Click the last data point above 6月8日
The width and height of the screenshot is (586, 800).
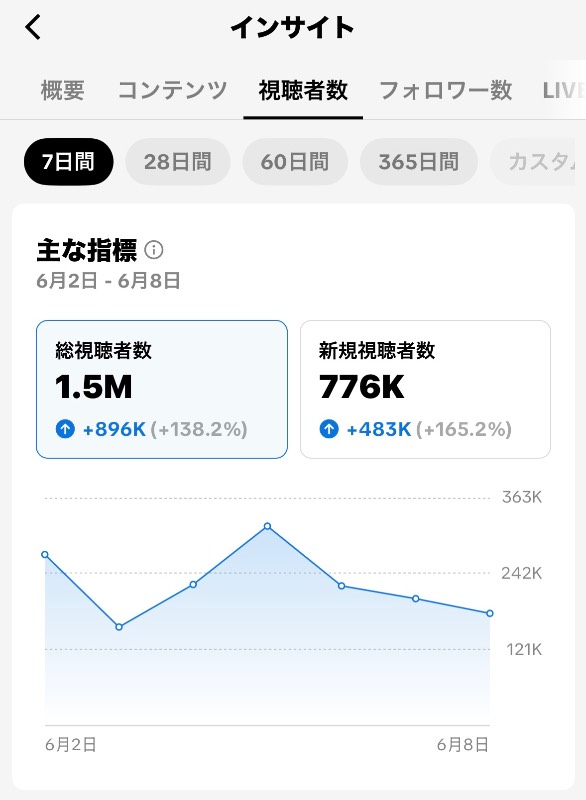(490, 613)
